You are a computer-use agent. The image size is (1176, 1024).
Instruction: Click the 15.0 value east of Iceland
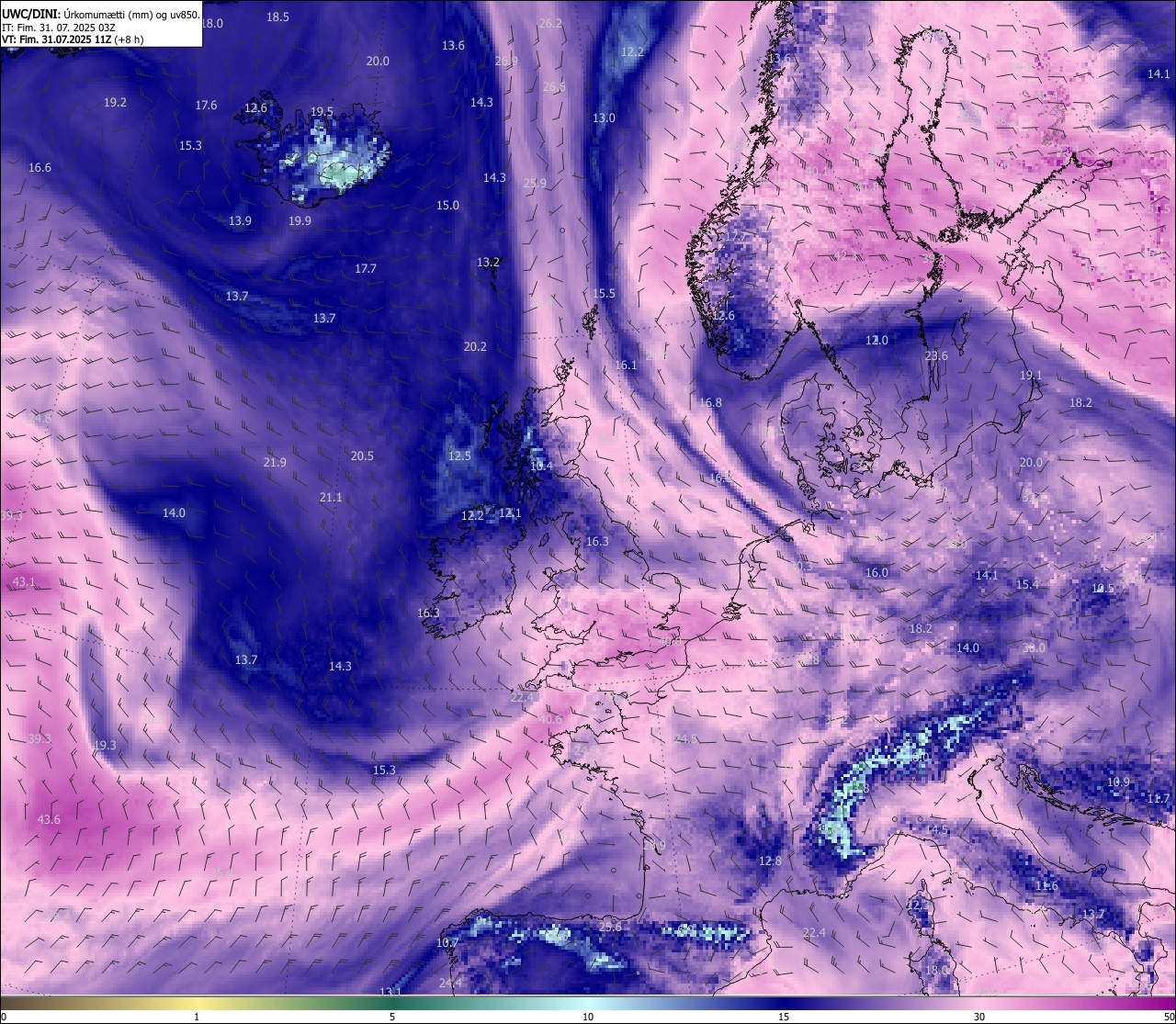tap(447, 205)
